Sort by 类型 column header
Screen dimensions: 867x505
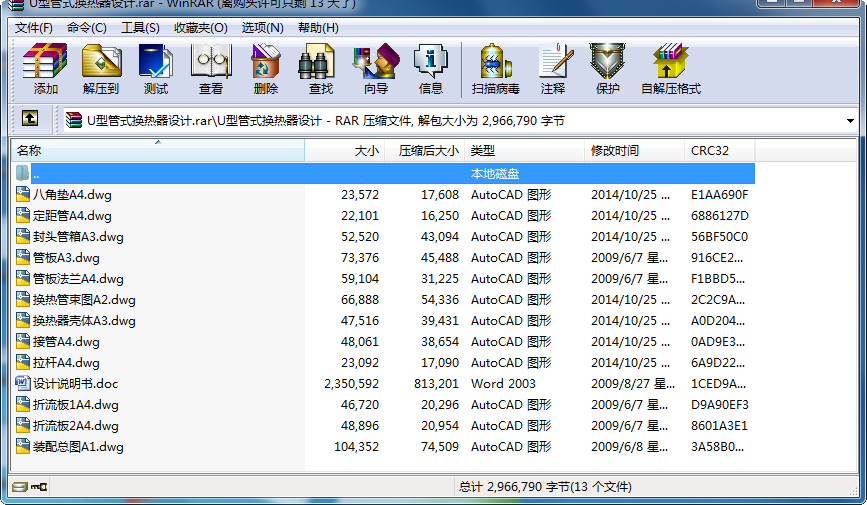[x=524, y=150]
